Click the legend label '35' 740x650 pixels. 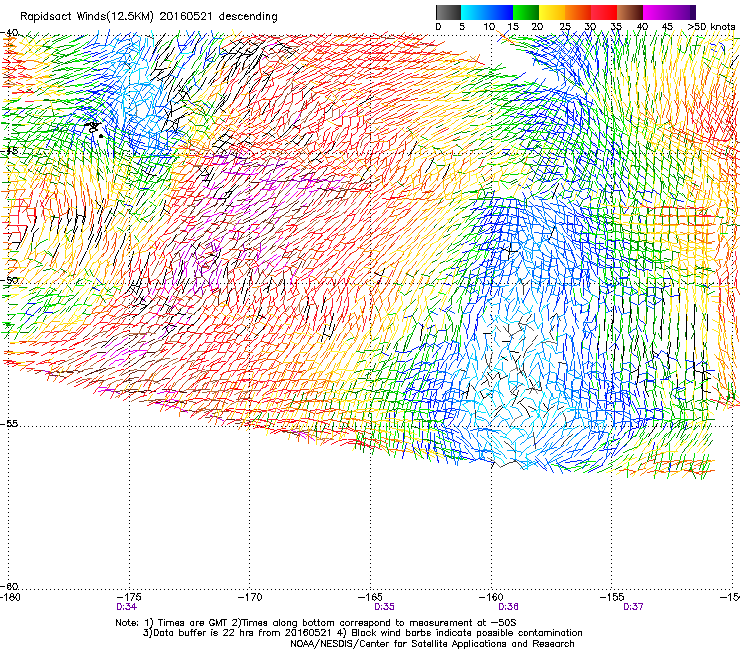coord(616,27)
